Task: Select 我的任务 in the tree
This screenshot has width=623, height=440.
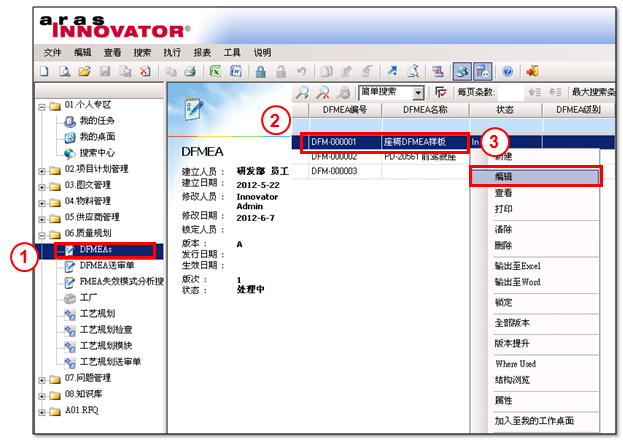Action: [97, 120]
